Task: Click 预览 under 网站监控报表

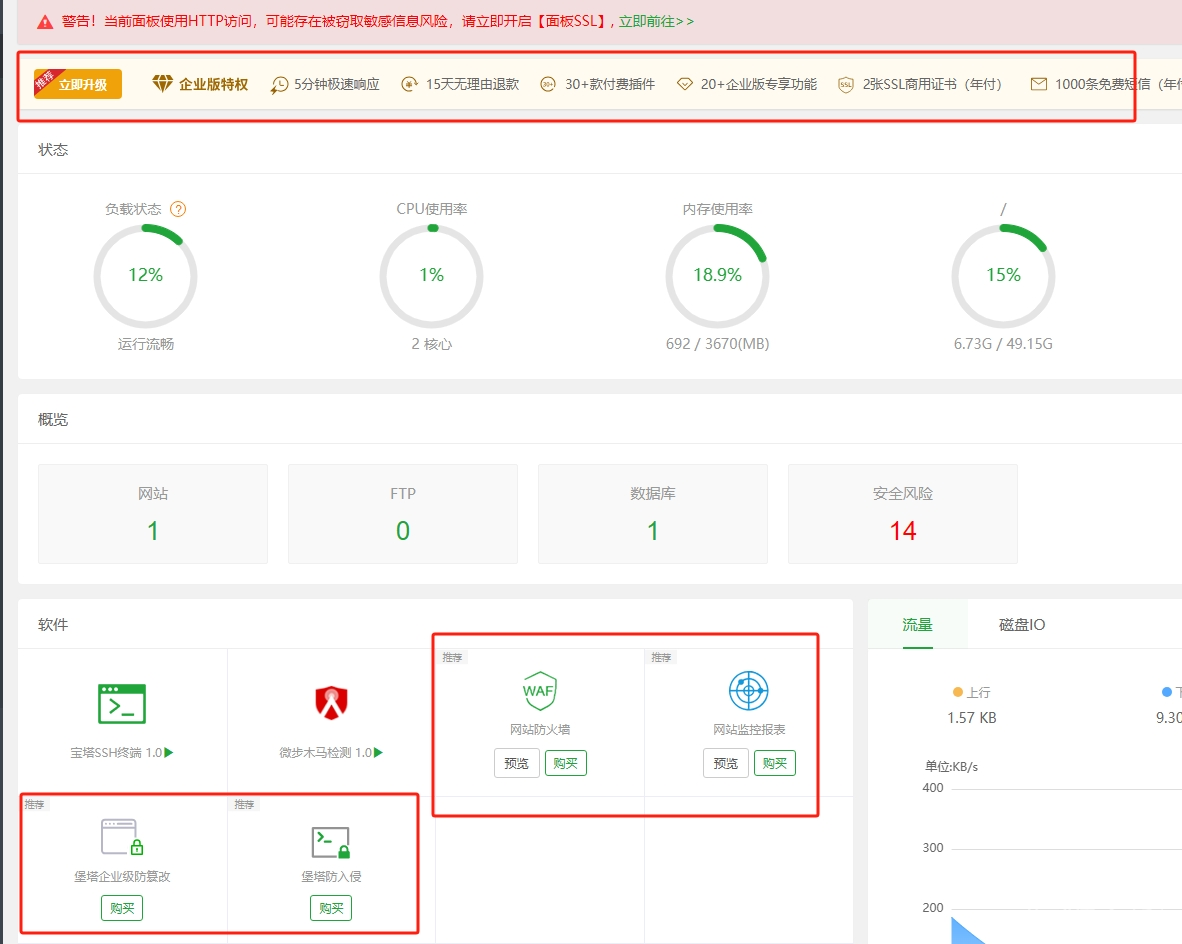Action: [726, 763]
